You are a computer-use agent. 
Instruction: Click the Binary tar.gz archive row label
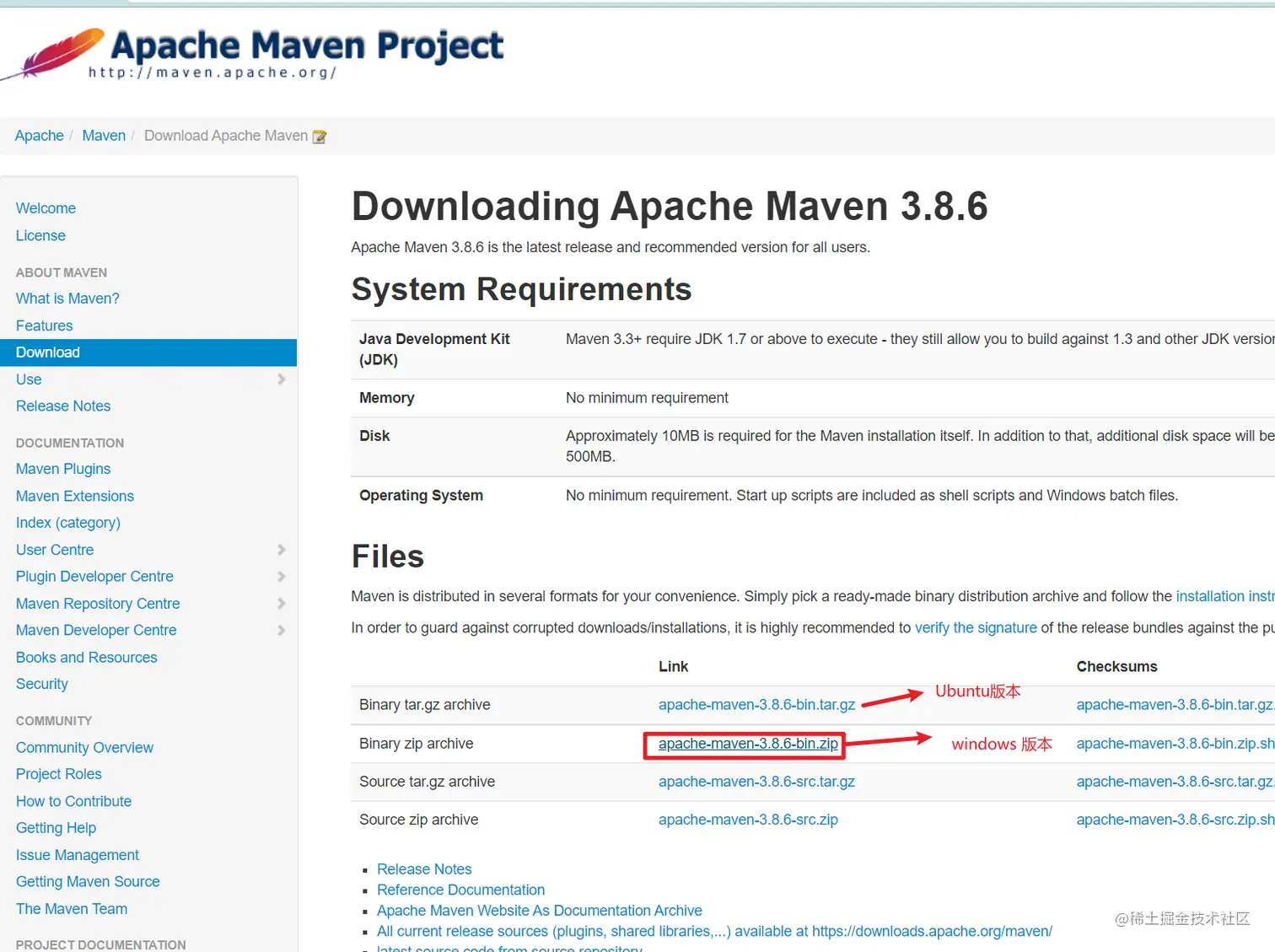(x=424, y=705)
